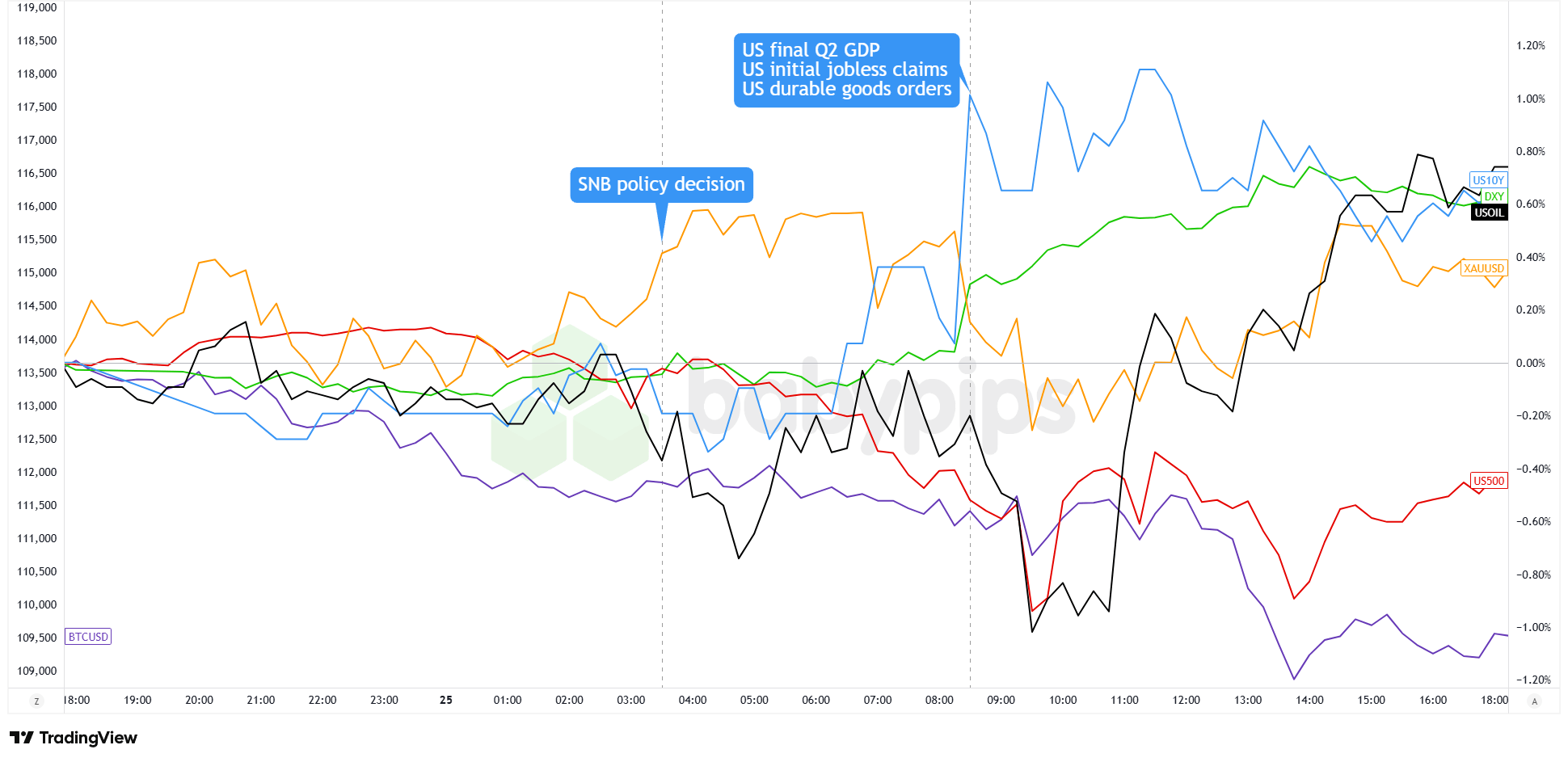Click the 04:00 time axis label
This screenshot has height=762, width=1568.
pyautogui.click(x=693, y=700)
